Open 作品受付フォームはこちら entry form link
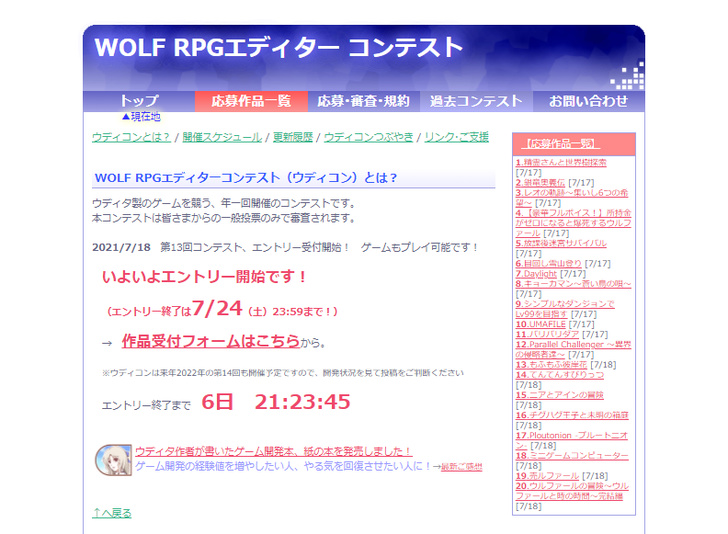728x534 pixels. [211, 341]
